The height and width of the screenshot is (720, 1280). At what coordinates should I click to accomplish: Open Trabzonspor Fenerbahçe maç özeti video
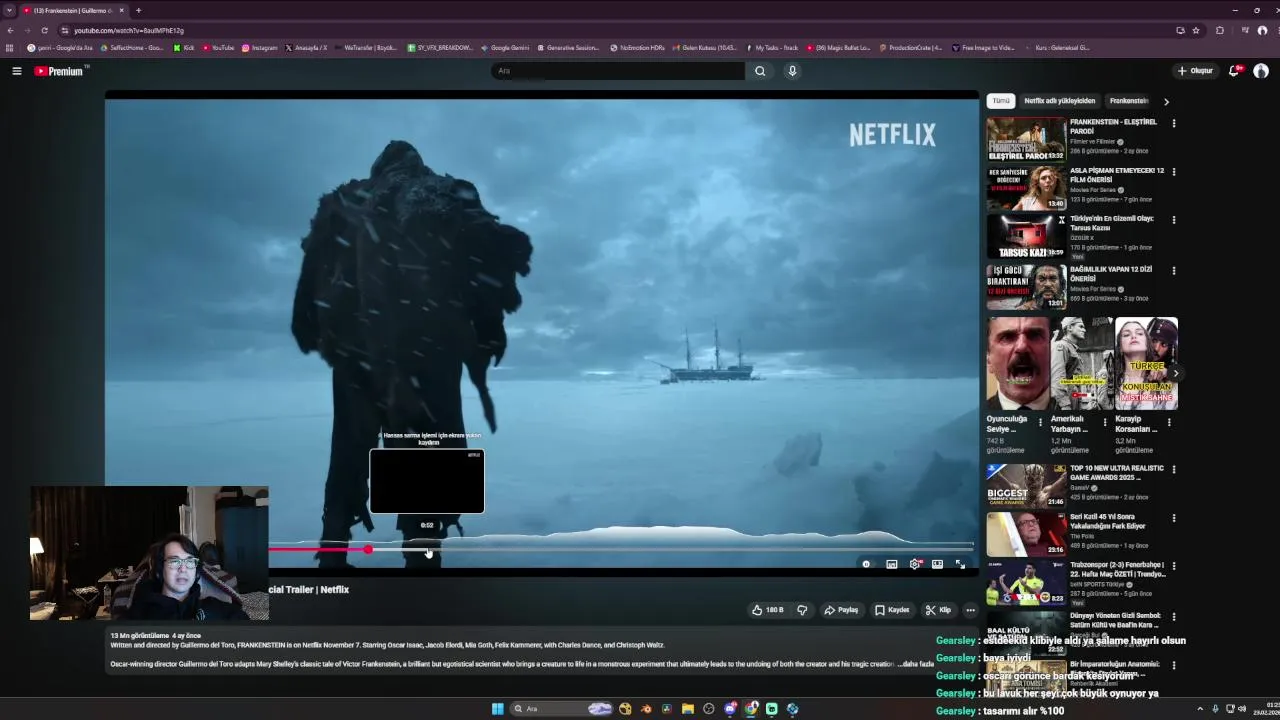click(1026, 583)
